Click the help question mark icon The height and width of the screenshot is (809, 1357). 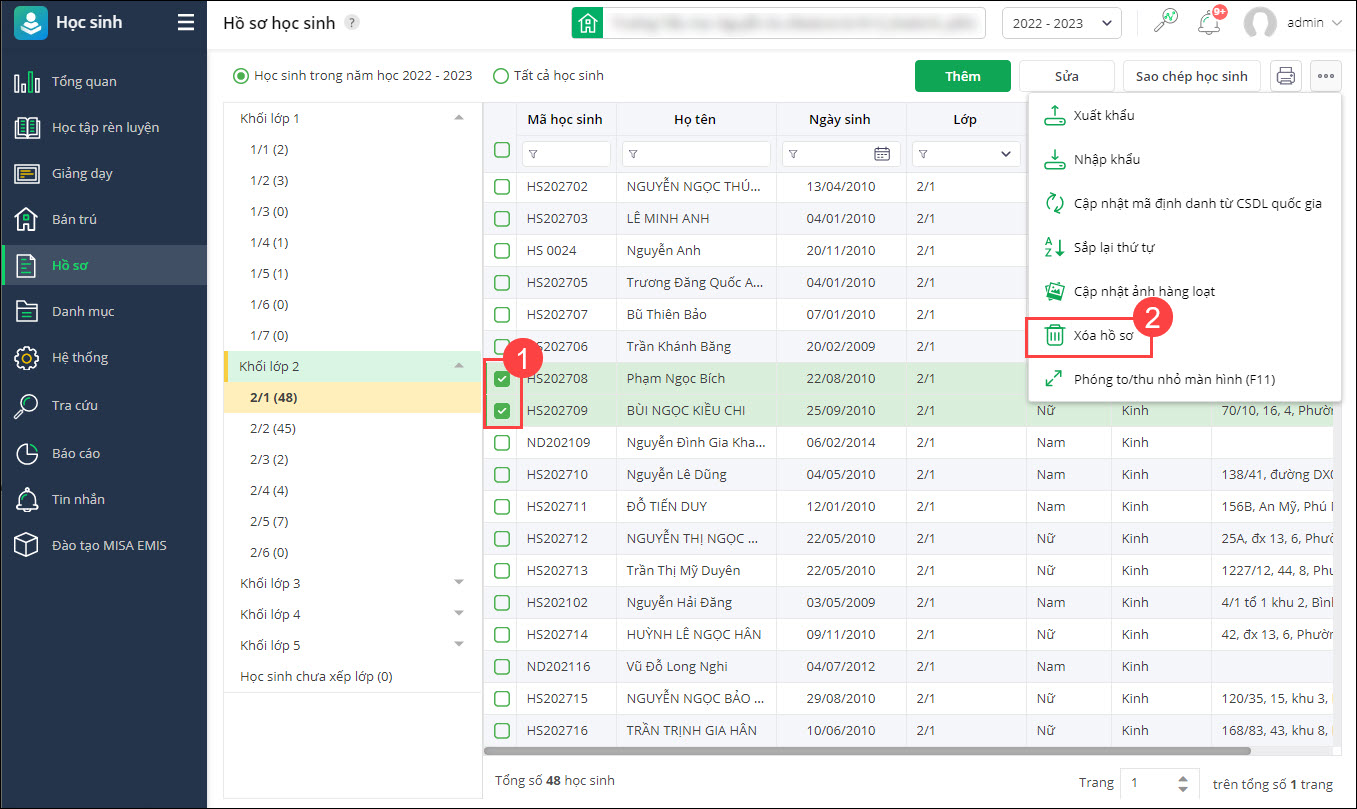click(x=352, y=23)
